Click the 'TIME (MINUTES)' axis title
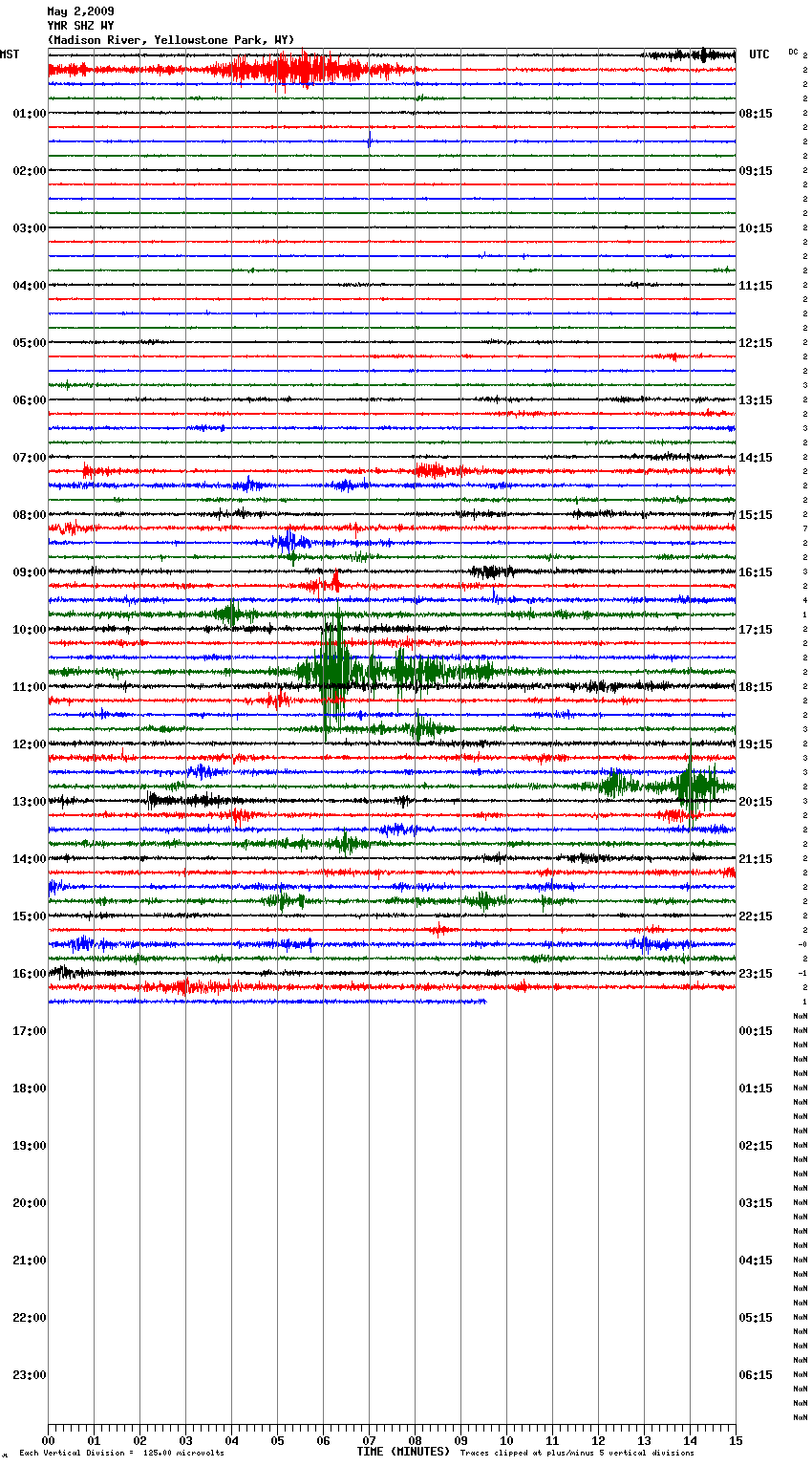The image size is (812, 1466). (403, 1452)
